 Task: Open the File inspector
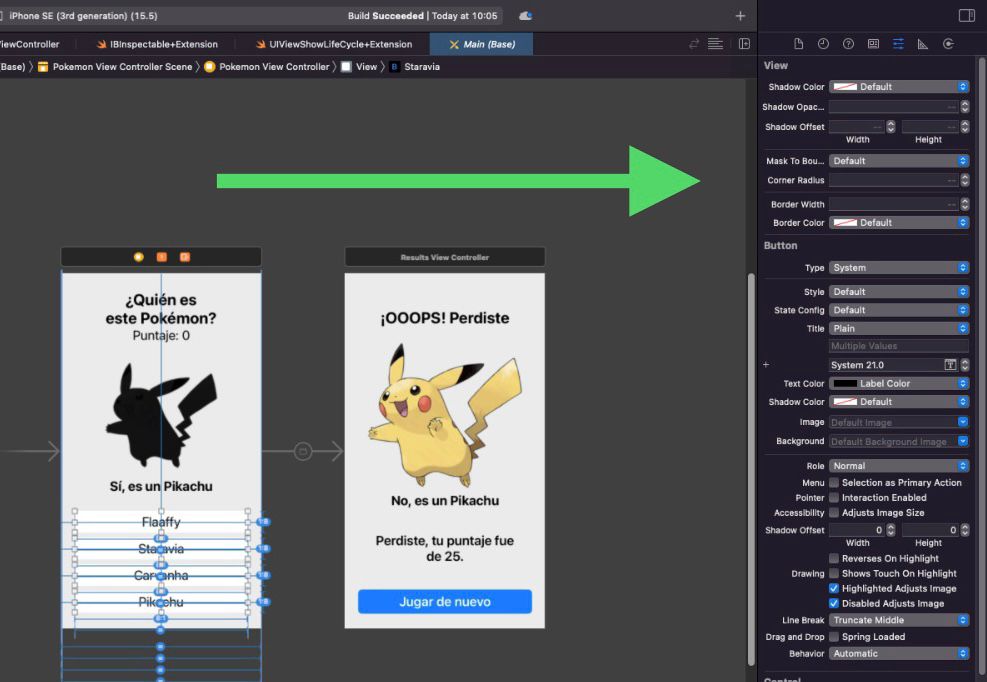click(798, 43)
